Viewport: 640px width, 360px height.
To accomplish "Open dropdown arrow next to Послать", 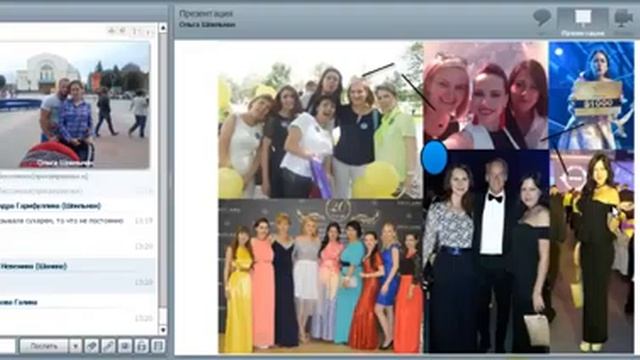I will click(75, 346).
